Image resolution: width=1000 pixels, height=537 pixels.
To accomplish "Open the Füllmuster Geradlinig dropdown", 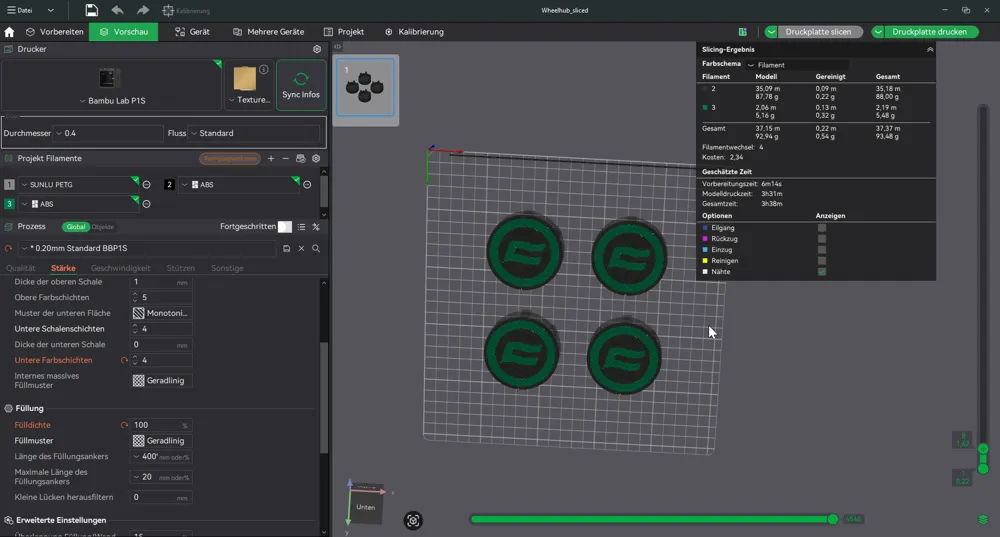I will (x=161, y=441).
